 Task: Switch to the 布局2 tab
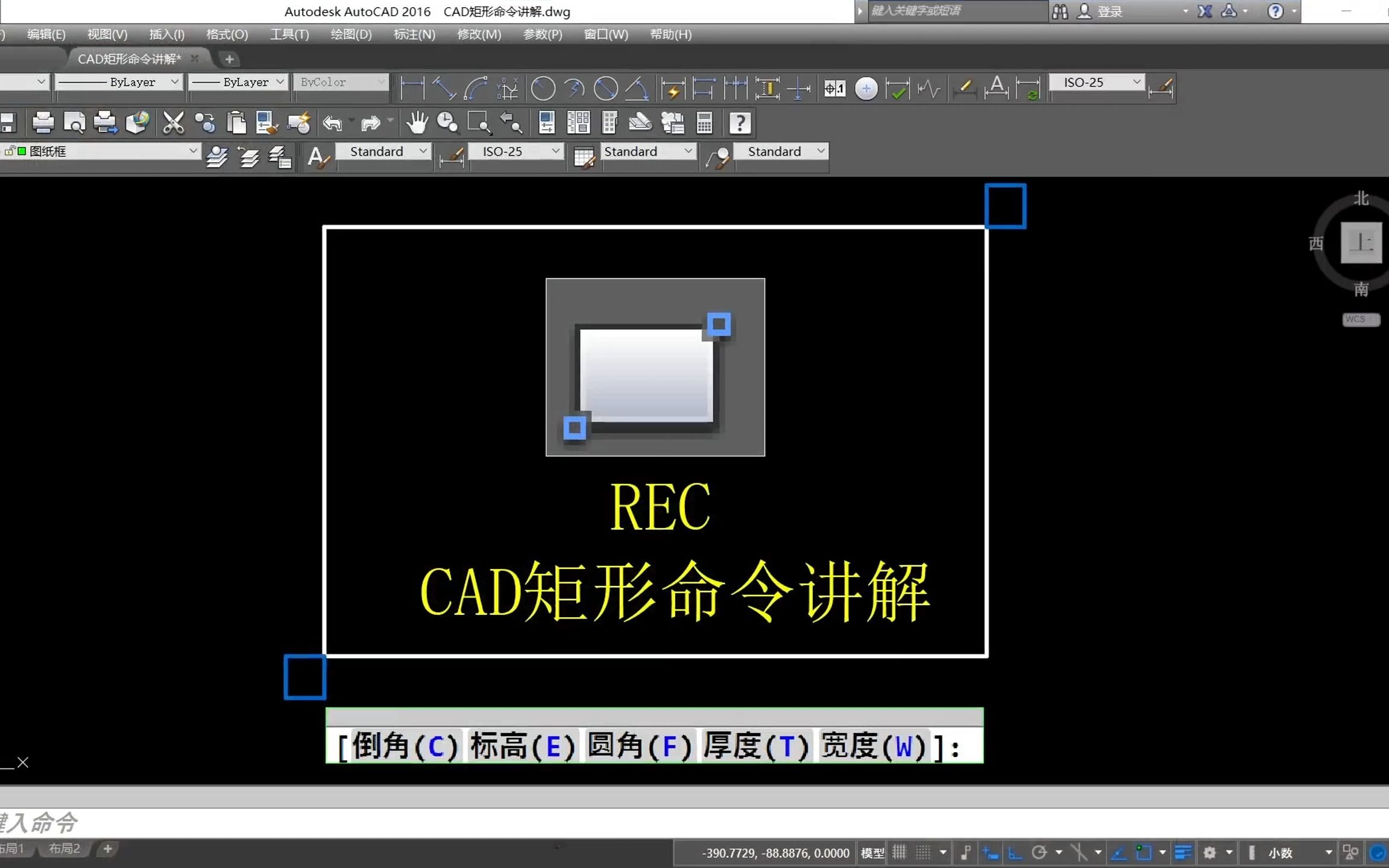63,848
